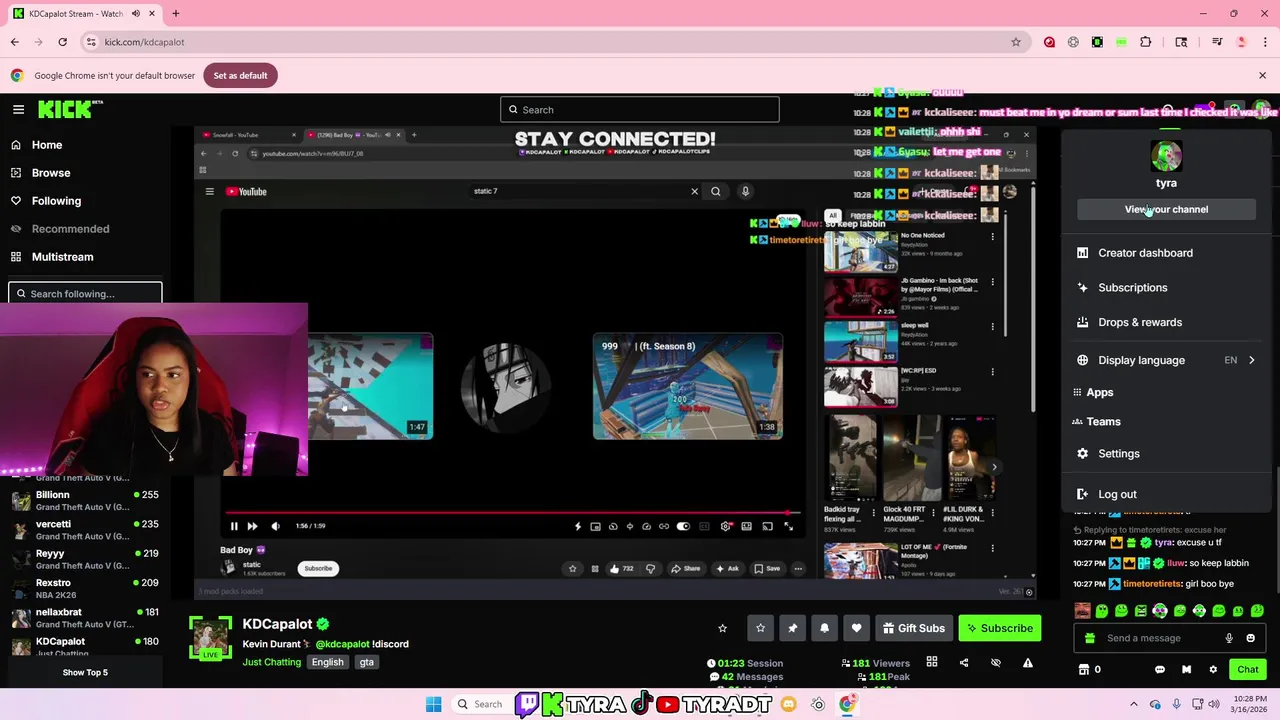The image size is (1280, 720).
Task: Toggle notifications with the bell button
Action: click(824, 628)
